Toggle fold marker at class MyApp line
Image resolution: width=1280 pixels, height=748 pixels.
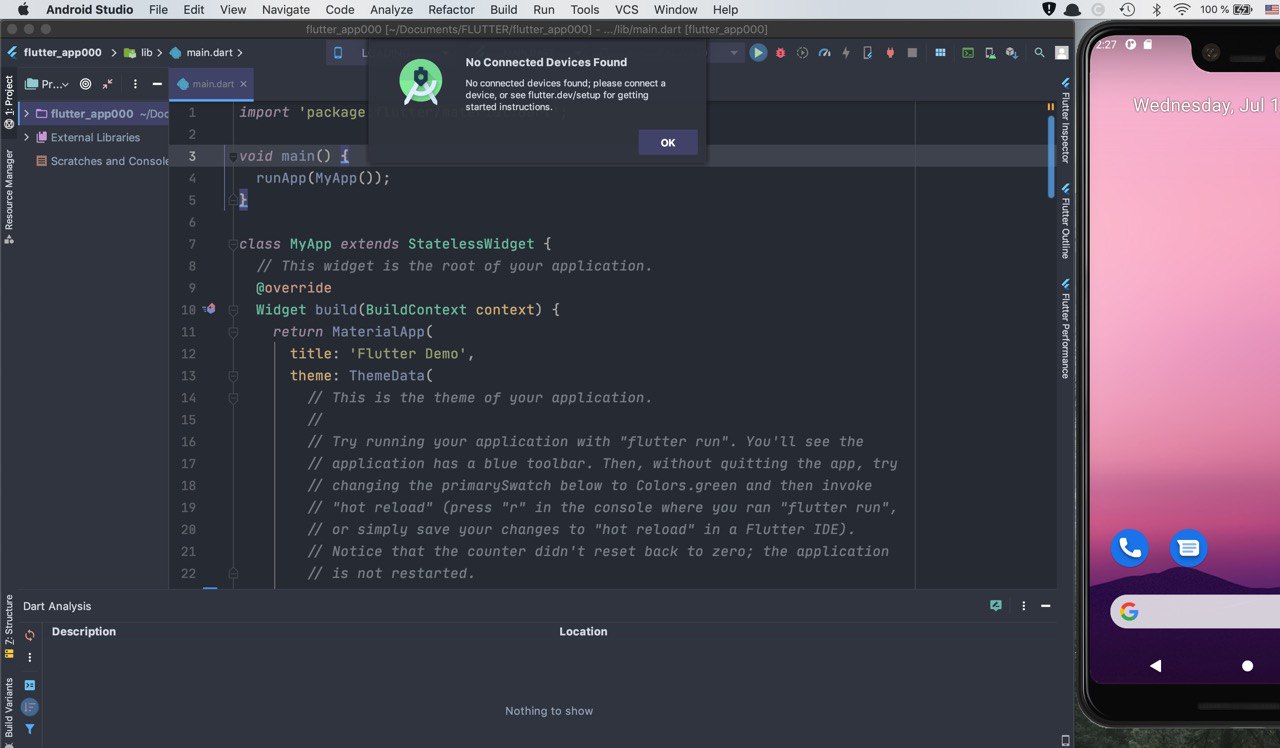pos(232,244)
